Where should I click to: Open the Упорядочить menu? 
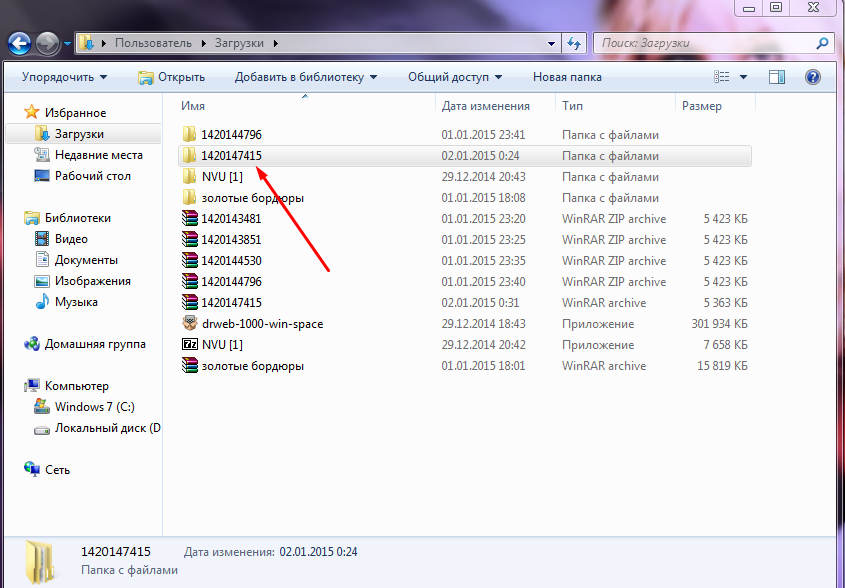[x=64, y=77]
